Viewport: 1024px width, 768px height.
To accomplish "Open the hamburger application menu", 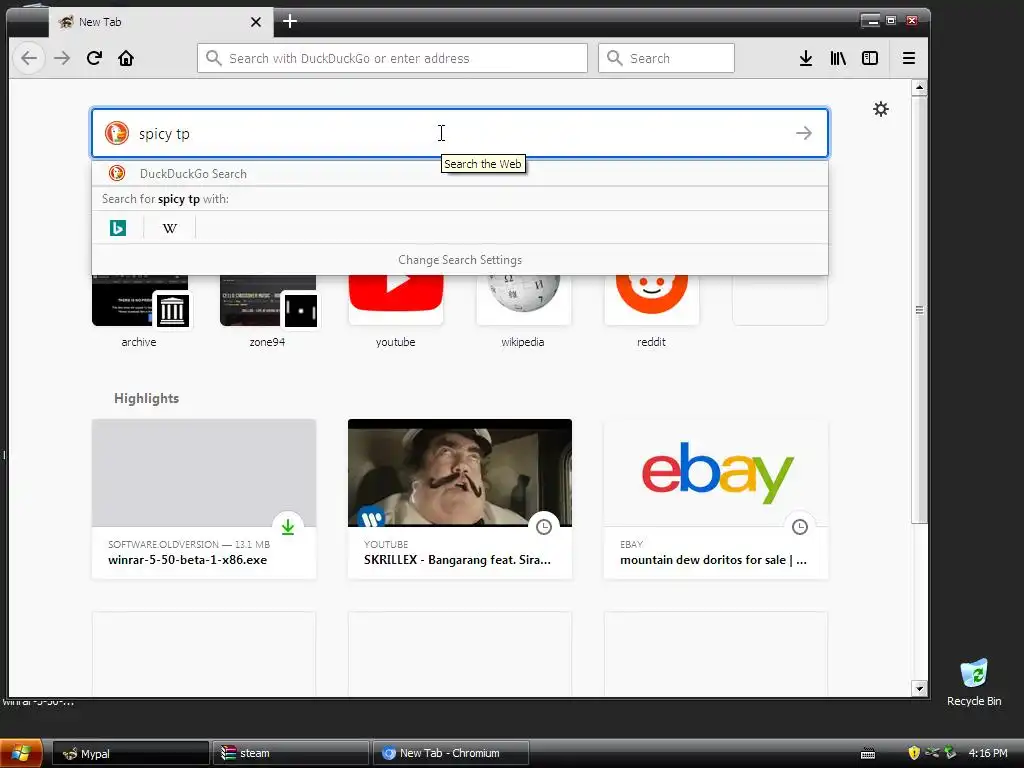I will pyautogui.click(x=908, y=58).
